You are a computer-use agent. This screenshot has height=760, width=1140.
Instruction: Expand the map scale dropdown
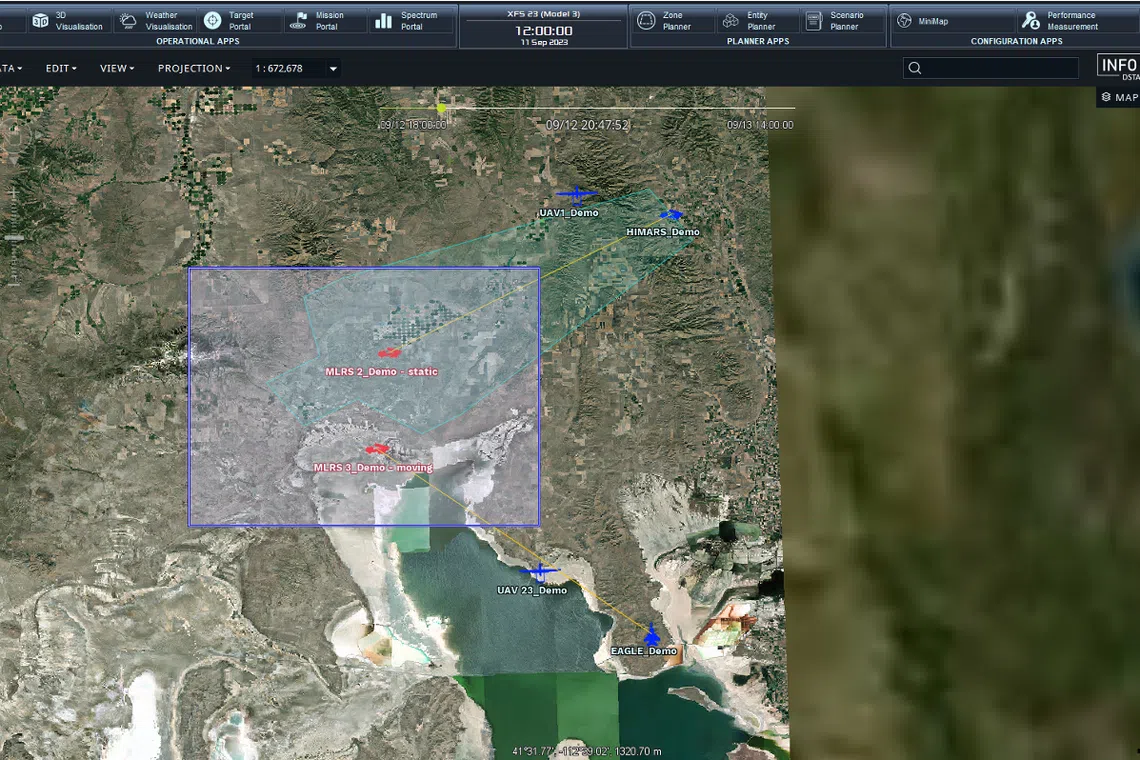(x=333, y=69)
